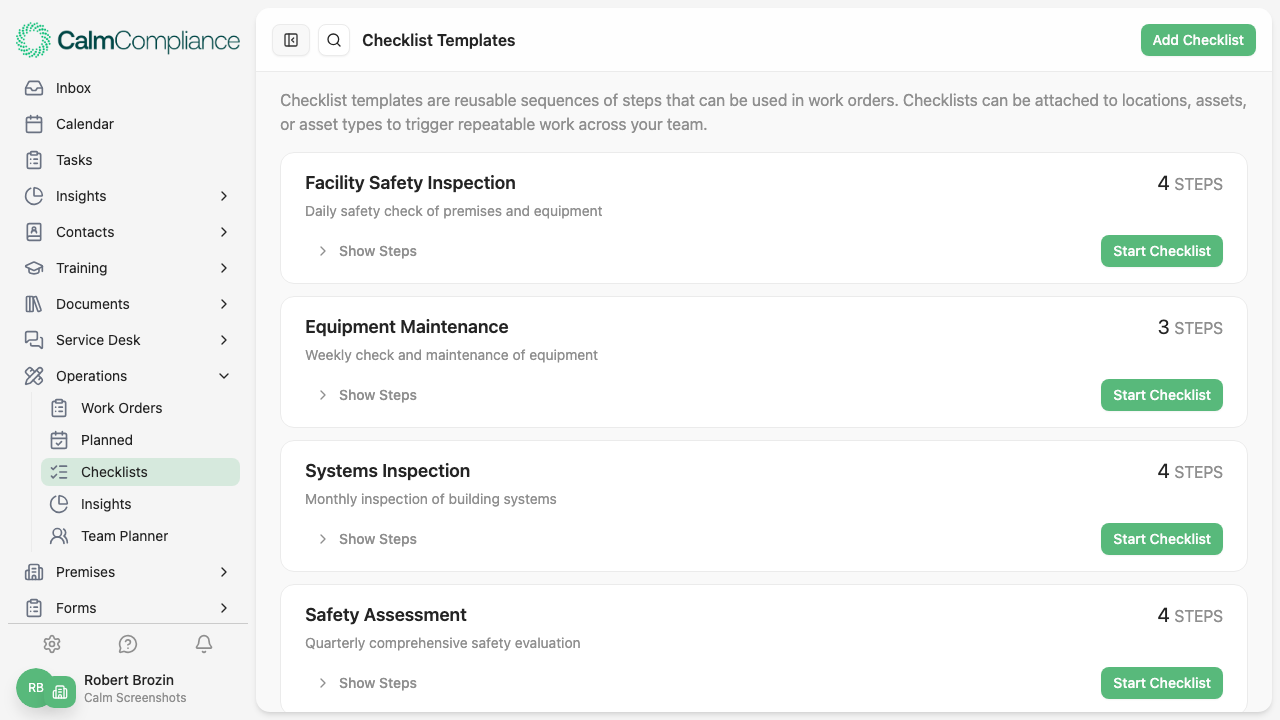Show Steps for Systems Inspection
1280x720 pixels.
coord(367,539)
